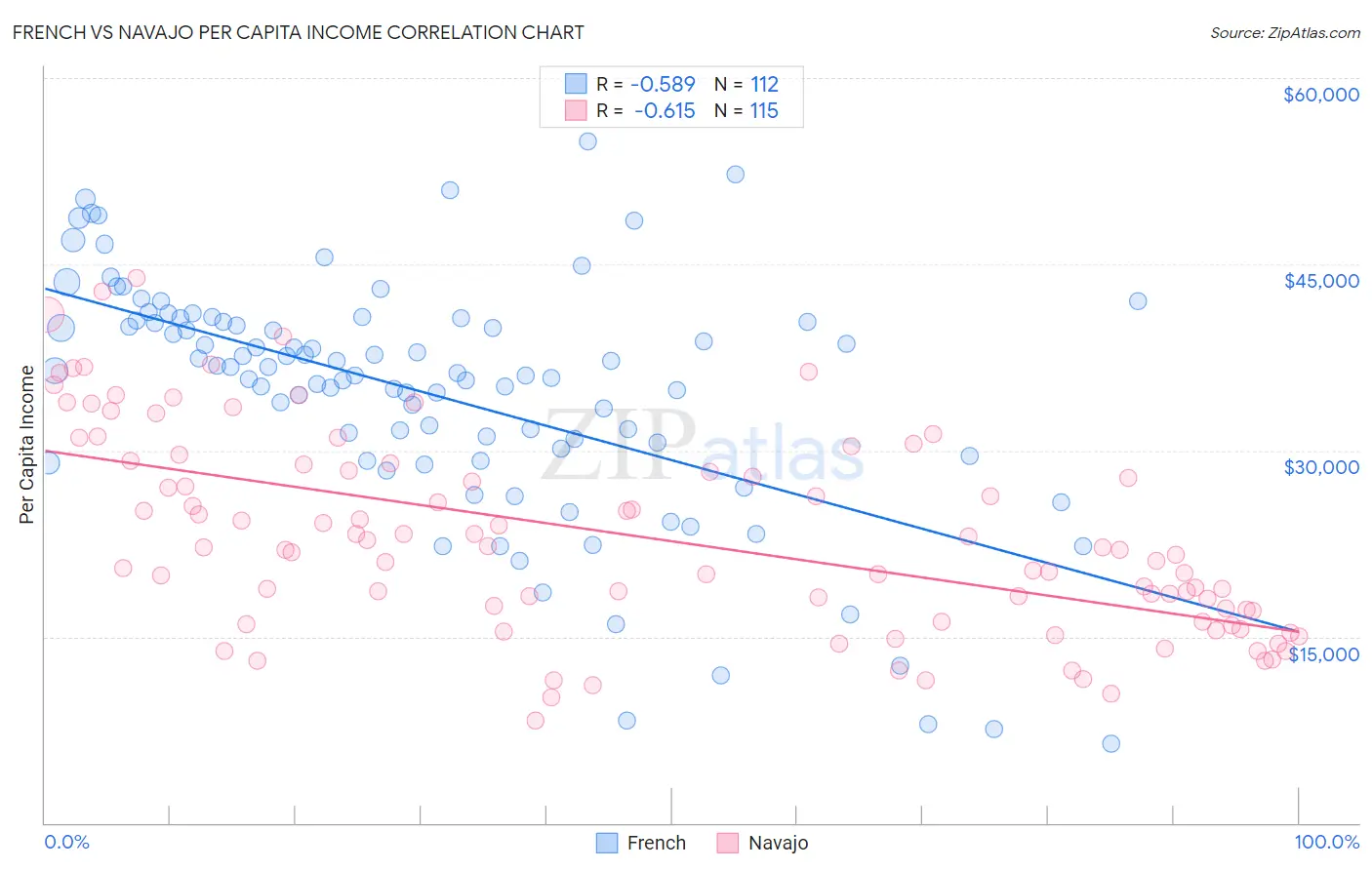Click the chart title text

299,32
